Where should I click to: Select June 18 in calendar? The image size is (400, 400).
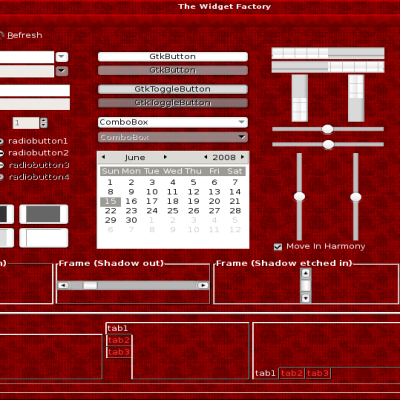[x=173, y=201]
